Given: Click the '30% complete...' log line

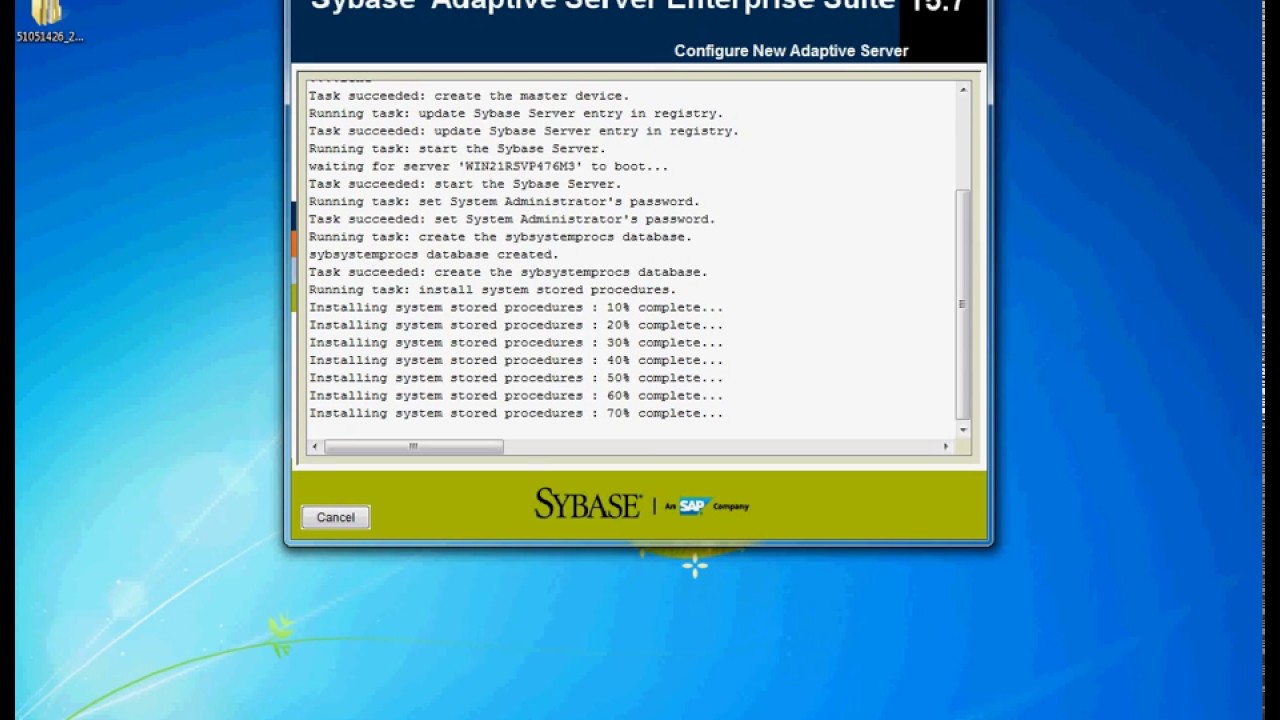Looking at the screenshot, I should click(516, 343).
